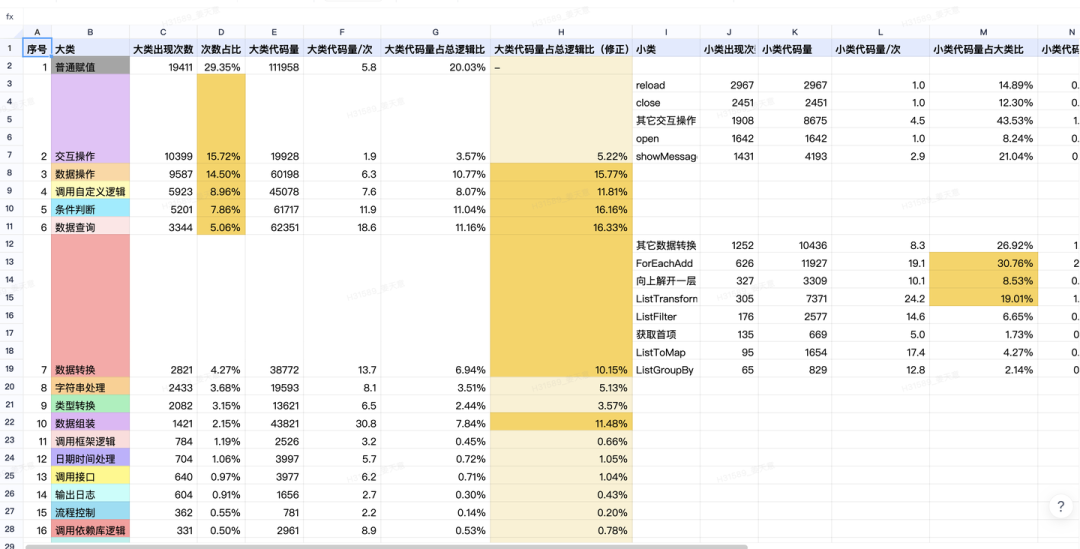Click the fx formula icon

click(x=10, y=16)
